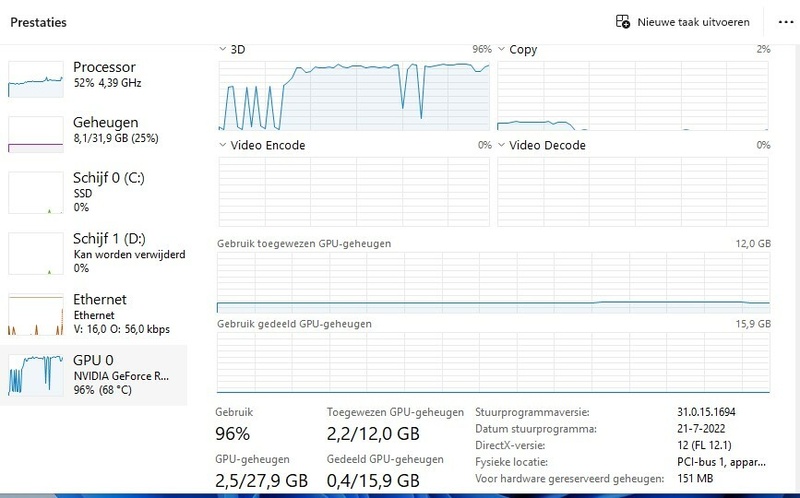Select the Geheugen memory thumbnail graph

coord(36,134)
